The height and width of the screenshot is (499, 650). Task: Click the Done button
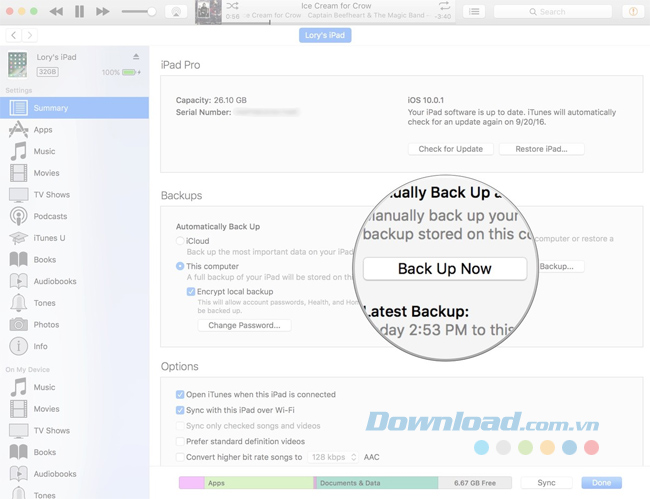tap(601, 483)
